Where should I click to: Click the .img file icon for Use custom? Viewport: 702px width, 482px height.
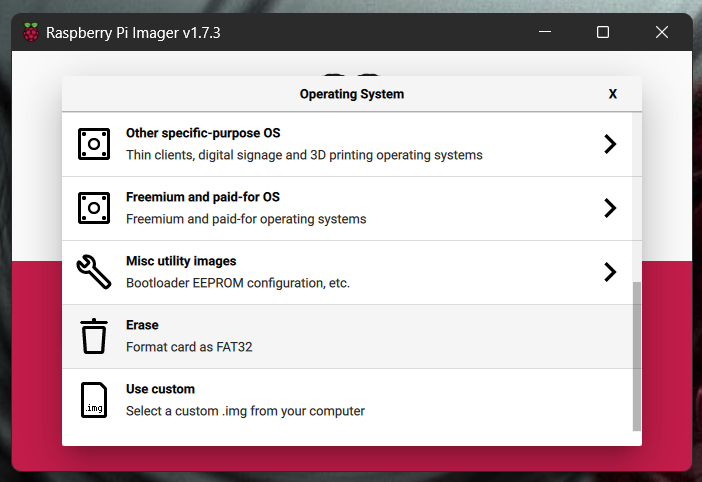click(x=94, y=400)
